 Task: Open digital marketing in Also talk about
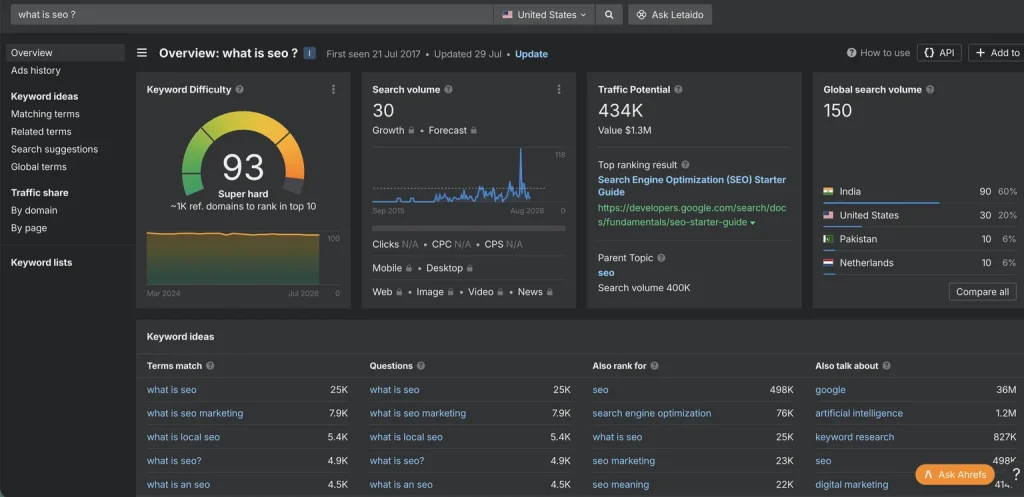[852, 485]
